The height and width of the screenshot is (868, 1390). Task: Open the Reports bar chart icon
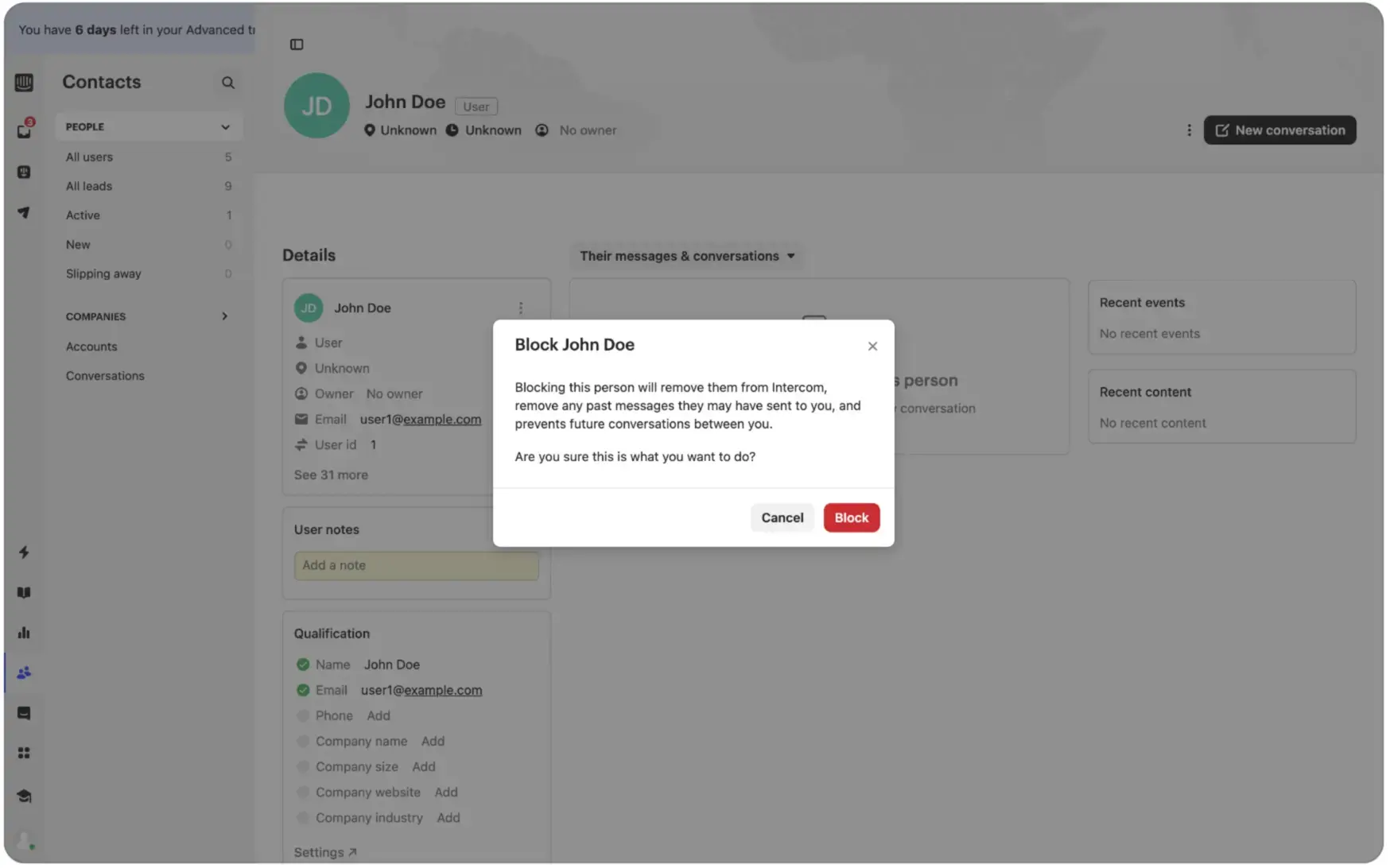coord(24,633)
